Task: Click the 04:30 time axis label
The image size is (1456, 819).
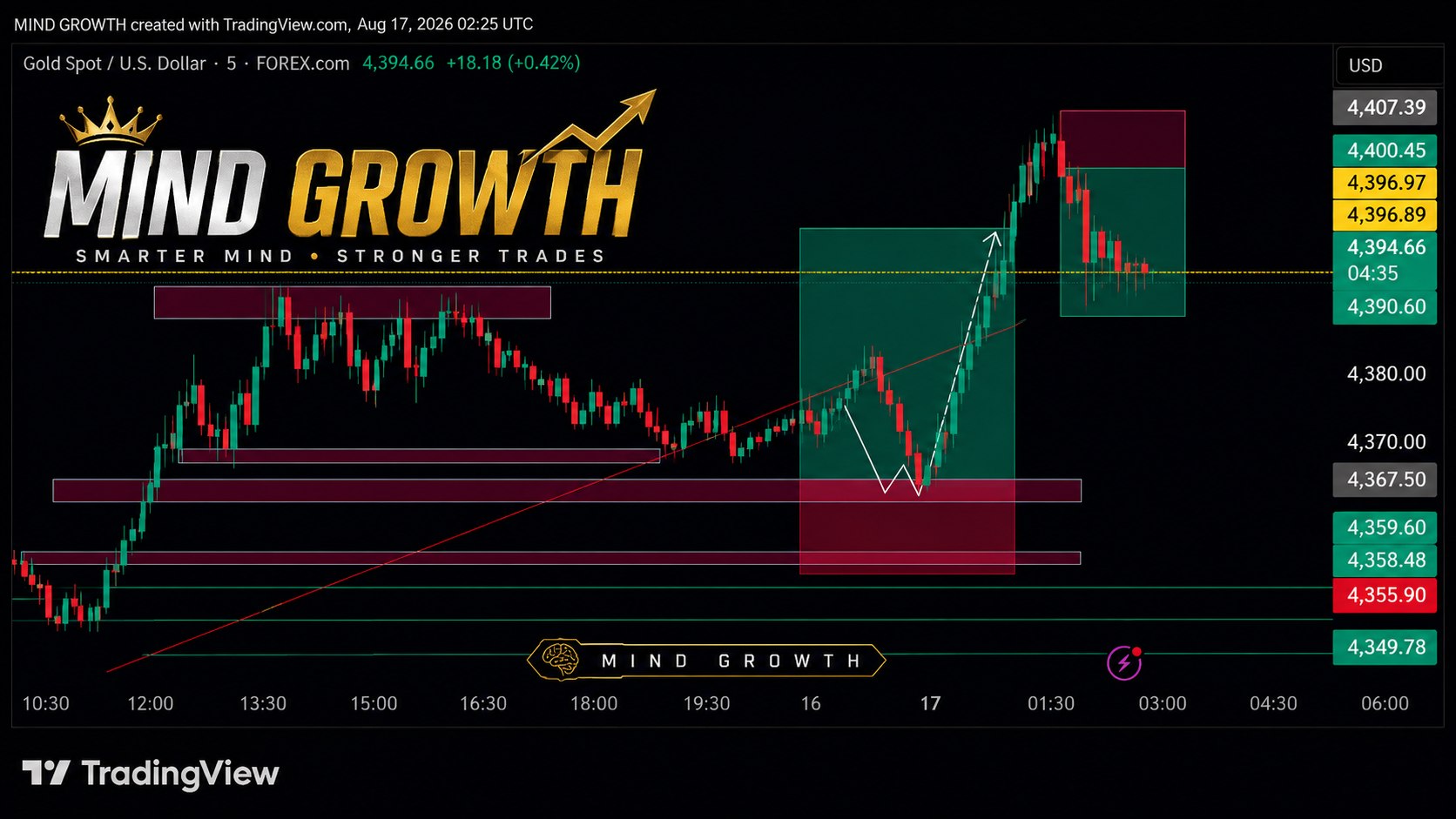Action: coord(1273,703)
